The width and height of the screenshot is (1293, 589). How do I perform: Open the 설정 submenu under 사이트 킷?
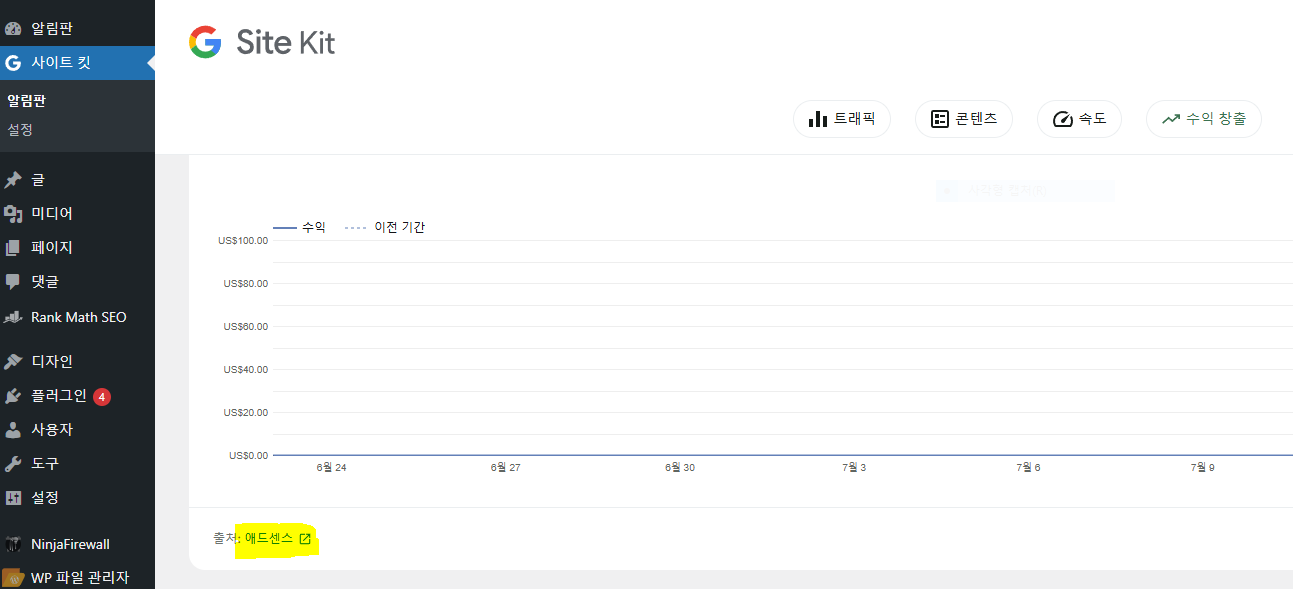pyautogui.click(x=20, y=130)
